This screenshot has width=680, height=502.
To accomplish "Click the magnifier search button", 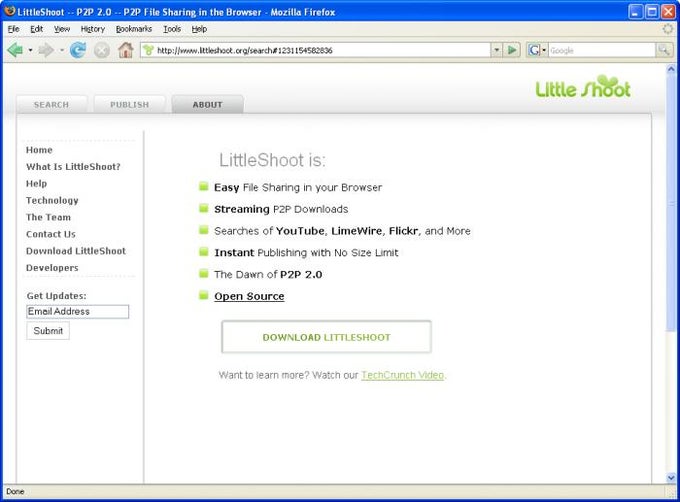I will [664, 50].
